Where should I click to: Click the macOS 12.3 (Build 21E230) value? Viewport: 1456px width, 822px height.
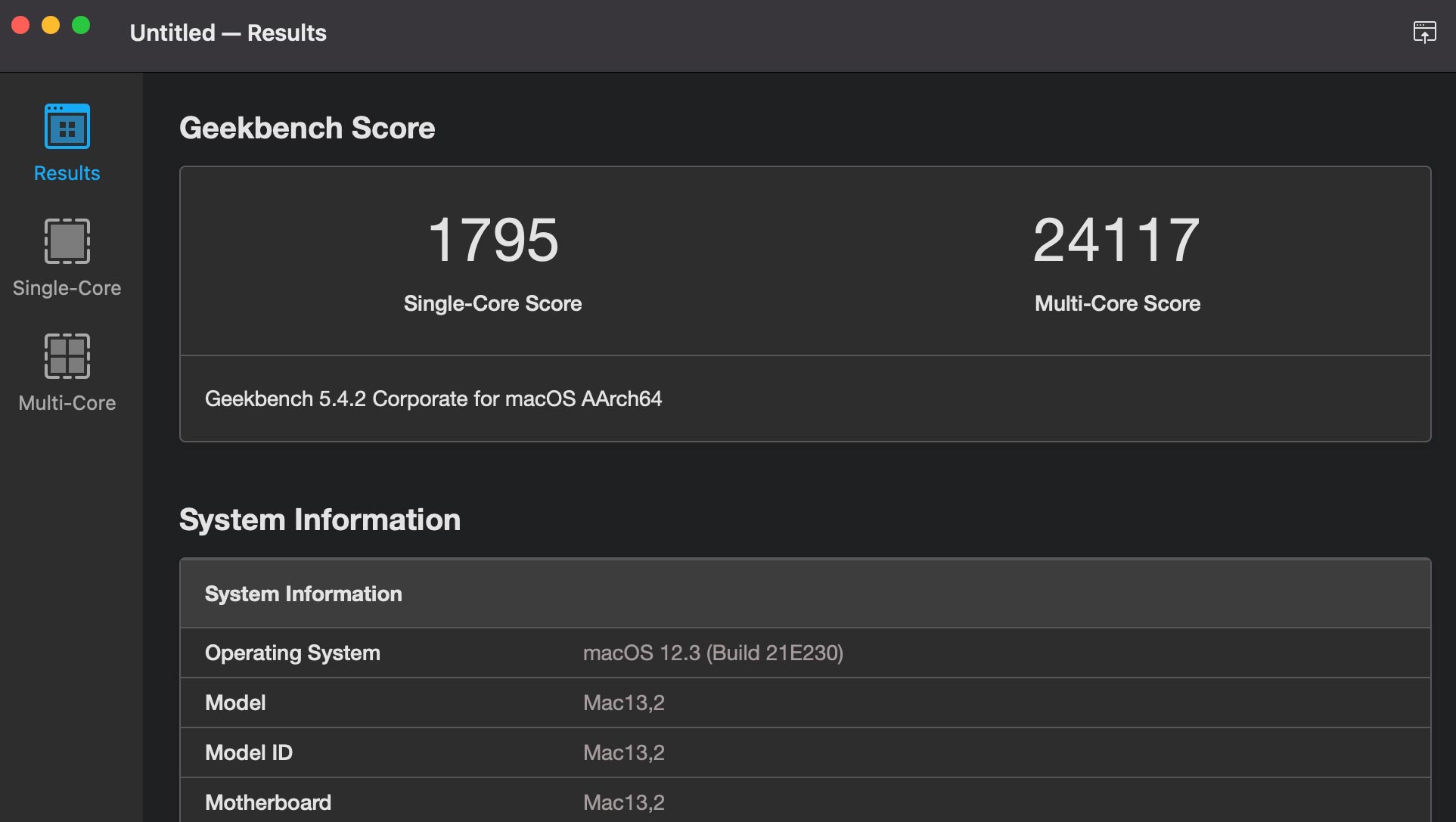713,653
